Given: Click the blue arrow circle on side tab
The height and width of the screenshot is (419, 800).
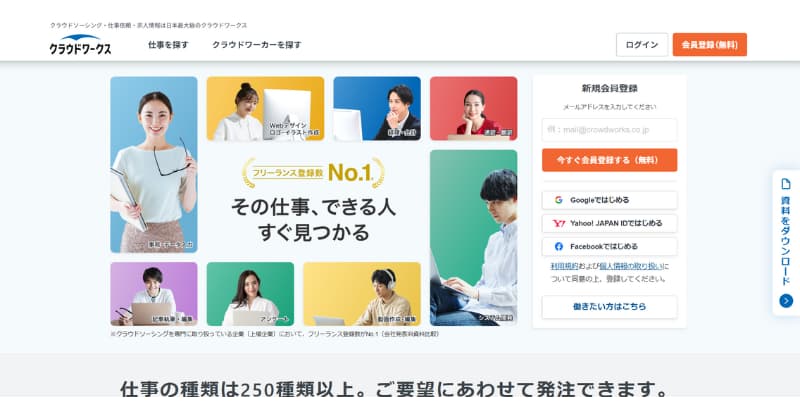Looking at the screenshot, I should click(786, 301).
